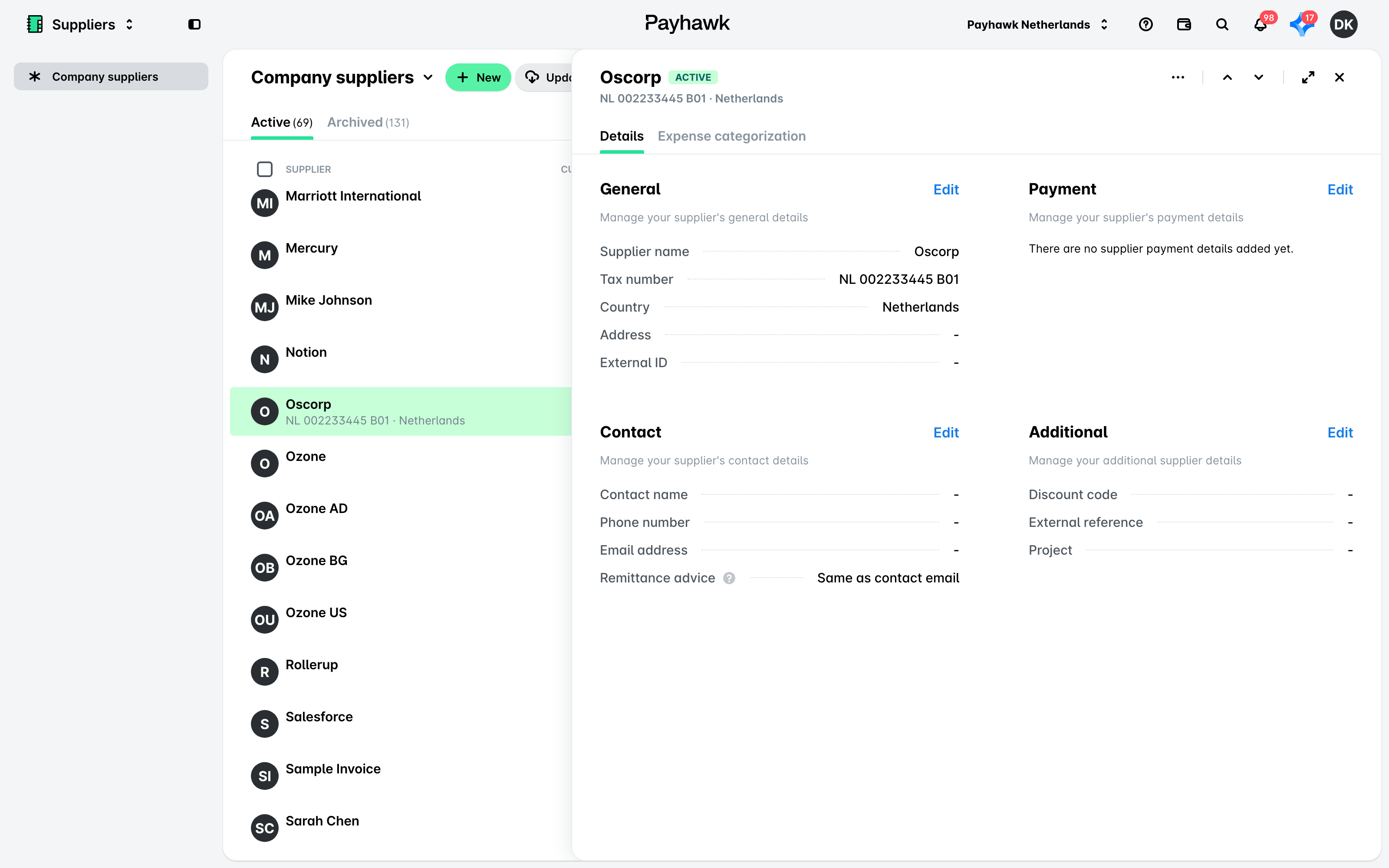This screenshot has height=868, width=1389.
Task: Open the Mike Johnson supplier row
Action: [x=401, y=307]
